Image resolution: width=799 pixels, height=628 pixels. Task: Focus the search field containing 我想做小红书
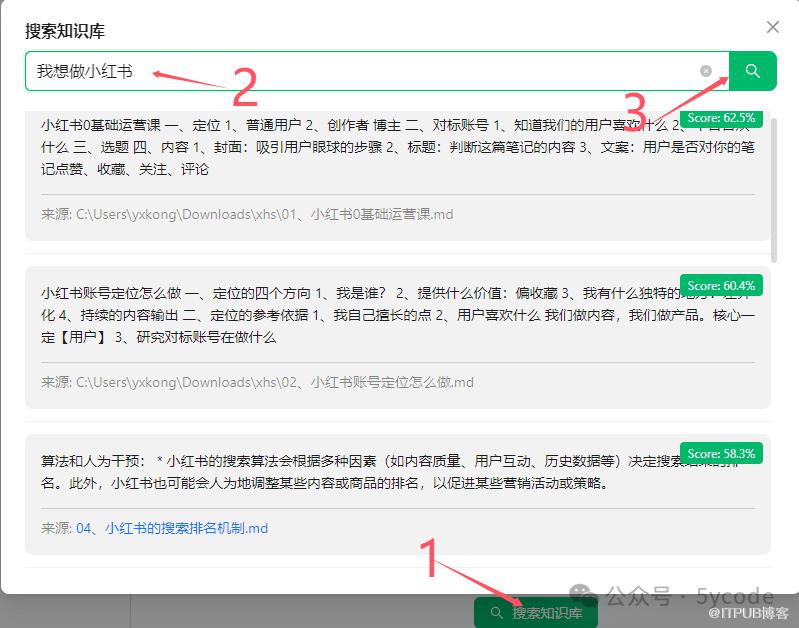tap(377, 71)
